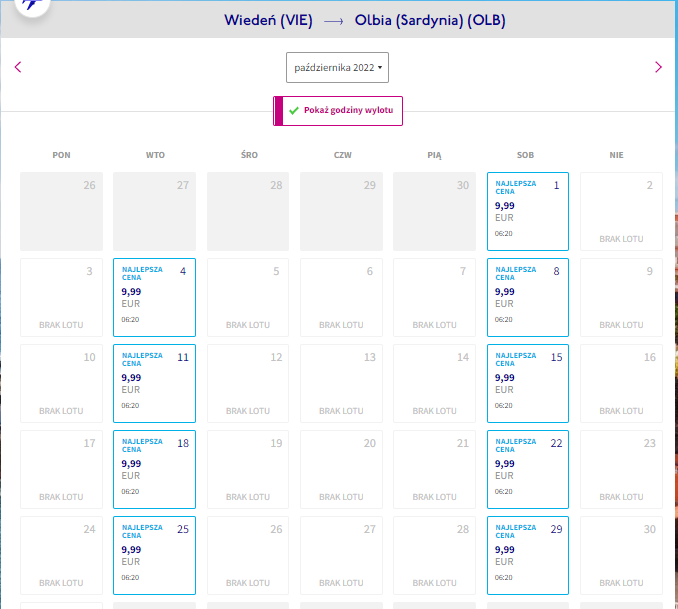The height and width of the screenshot is (609, 678).
Task: Click the October 20 BRAK LOTU cell
Action: click(x=341, y=470)
